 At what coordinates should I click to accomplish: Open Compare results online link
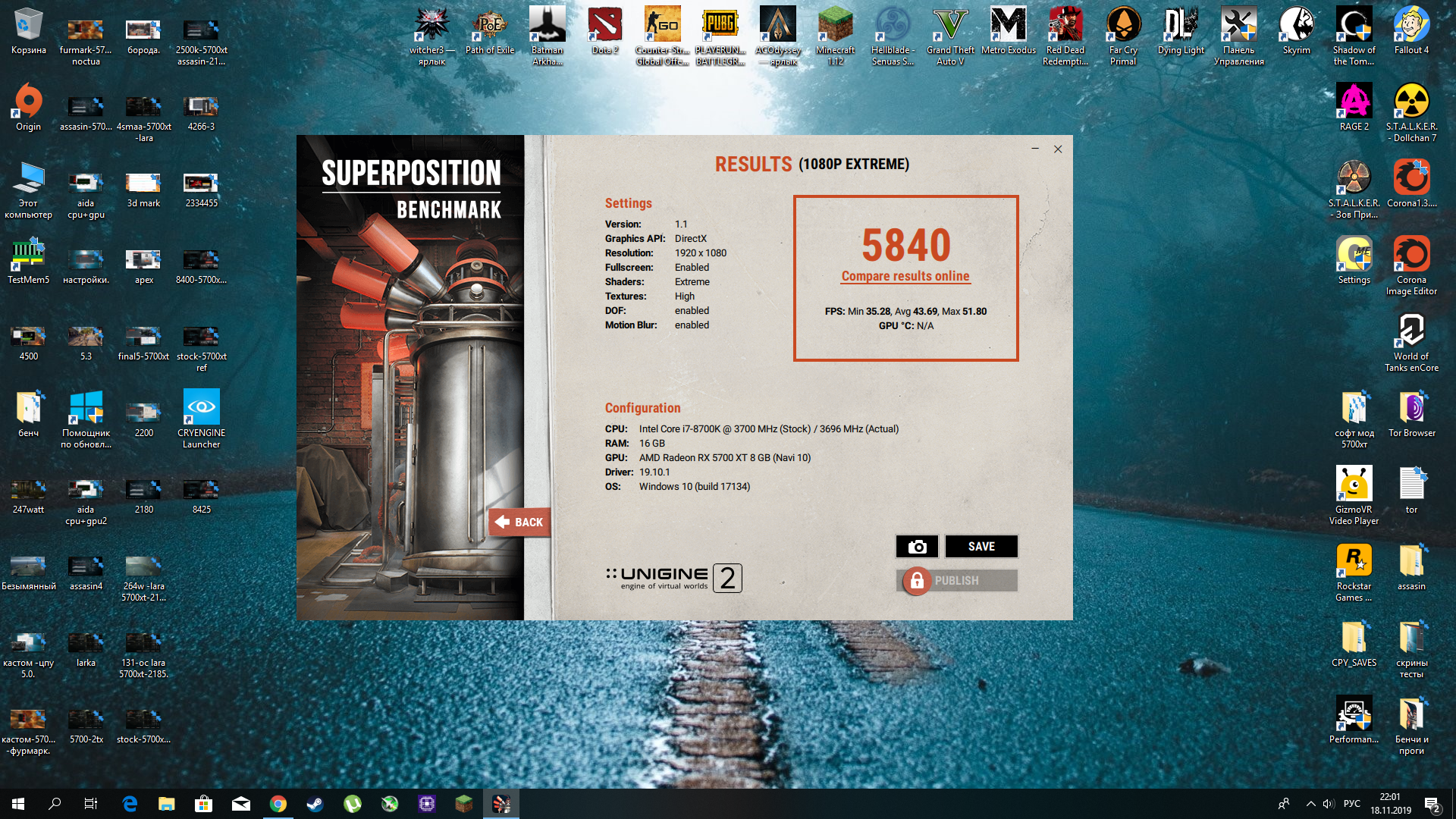pos(905,277)
